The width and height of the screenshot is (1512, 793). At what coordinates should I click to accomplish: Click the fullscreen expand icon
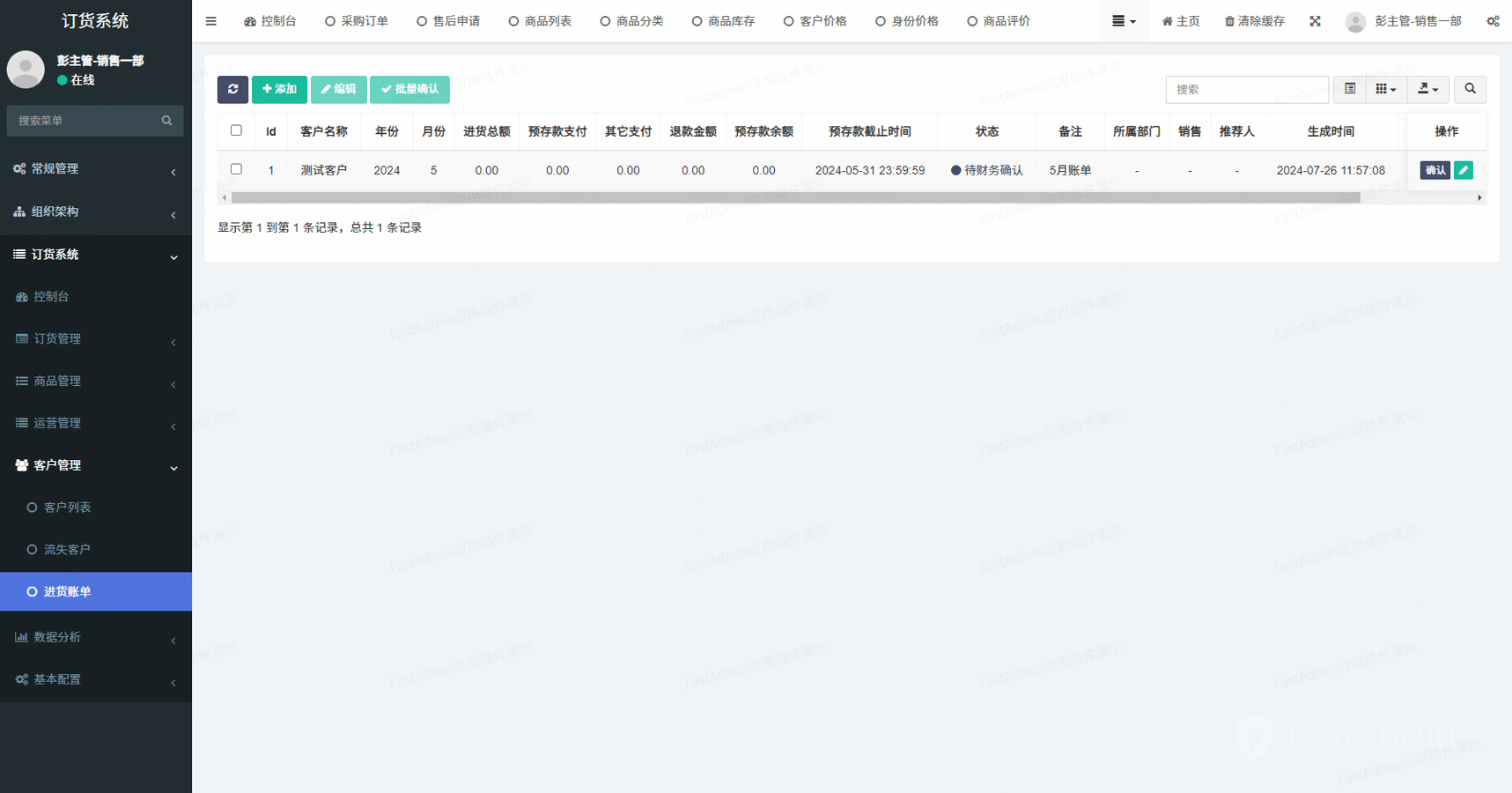(1315, 21)
